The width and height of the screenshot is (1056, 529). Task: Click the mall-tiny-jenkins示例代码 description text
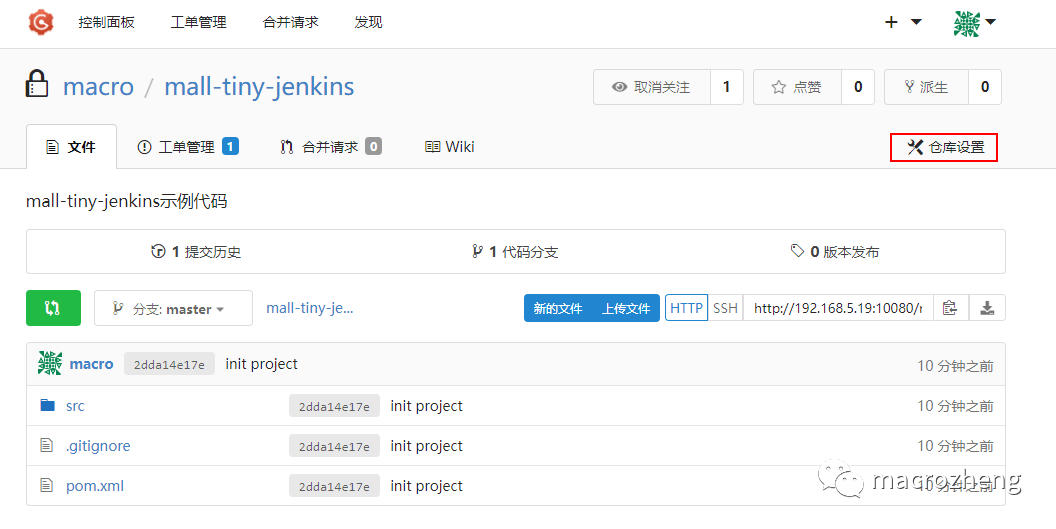[x=127, y=201]
